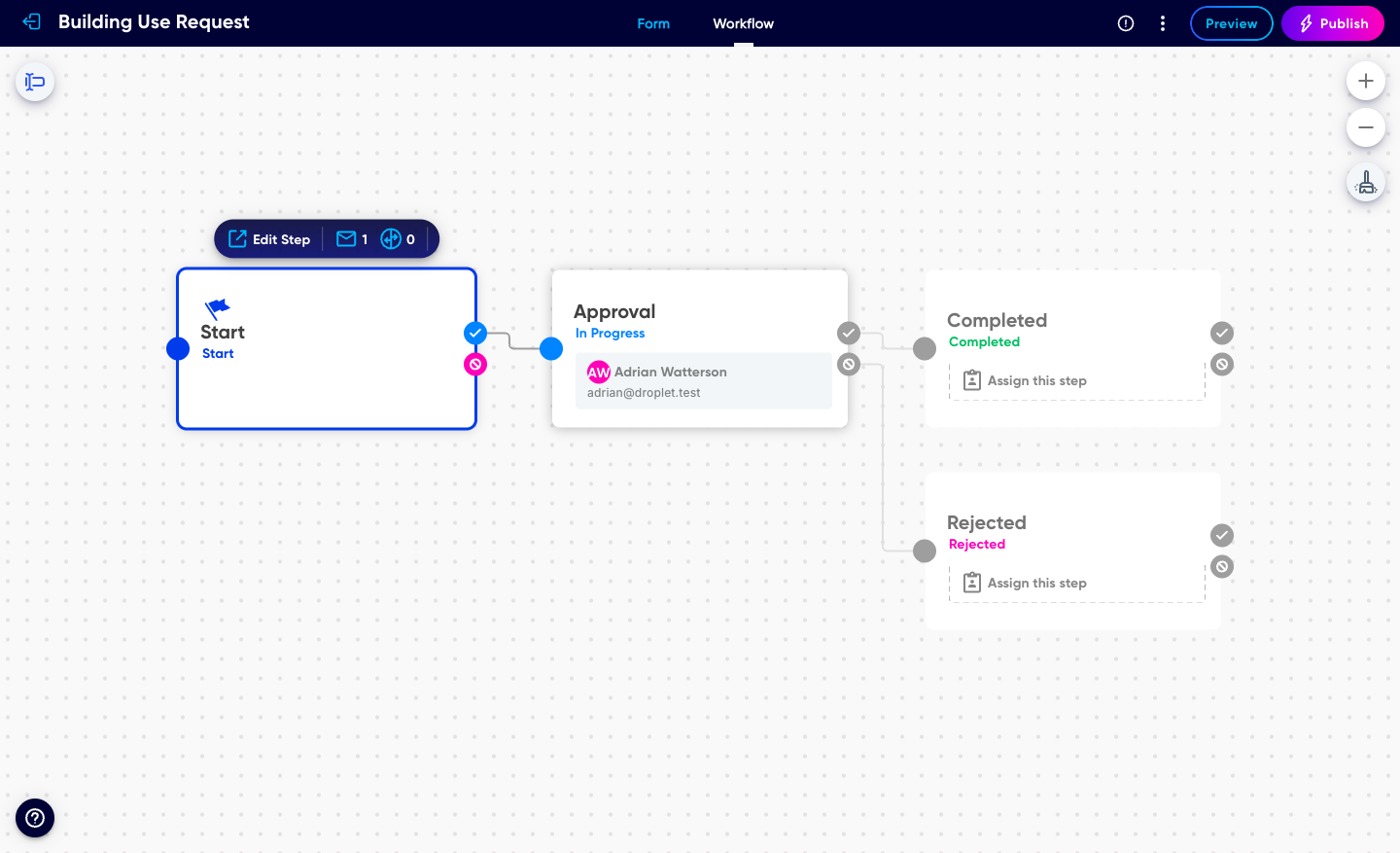Click the pink Rejected status label

977,544
